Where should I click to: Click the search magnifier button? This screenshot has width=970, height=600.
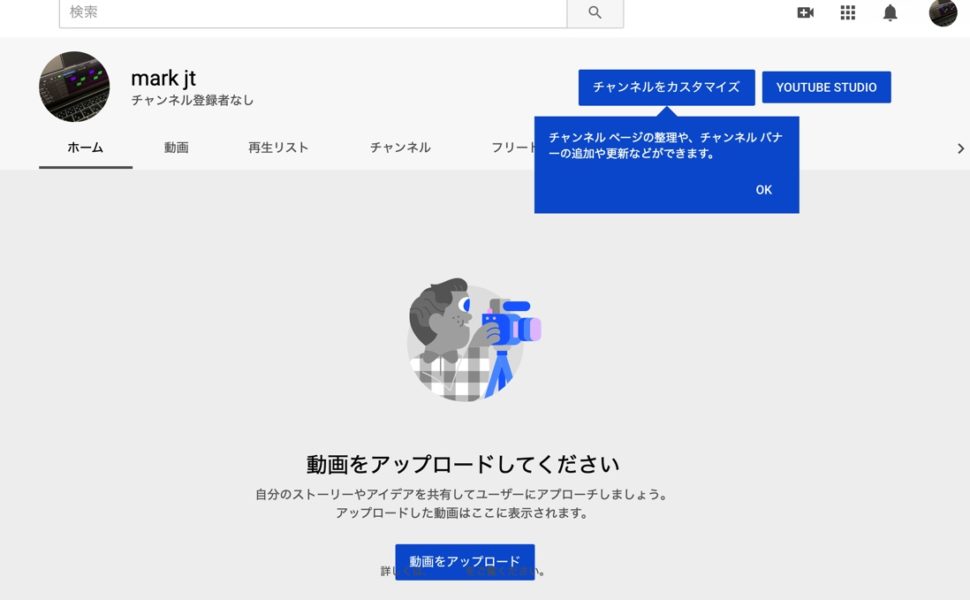[594, 12]
